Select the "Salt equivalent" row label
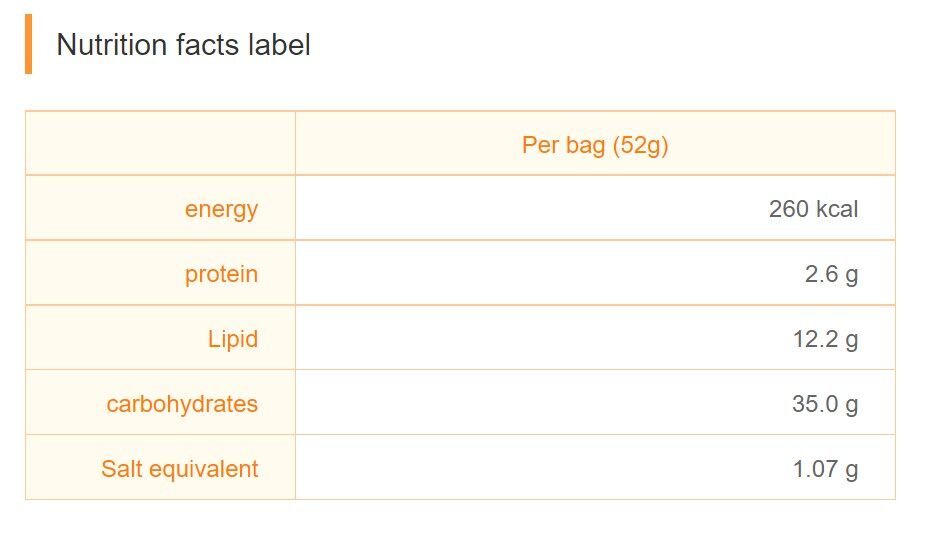The image size is (931, 535). point(179,468)
